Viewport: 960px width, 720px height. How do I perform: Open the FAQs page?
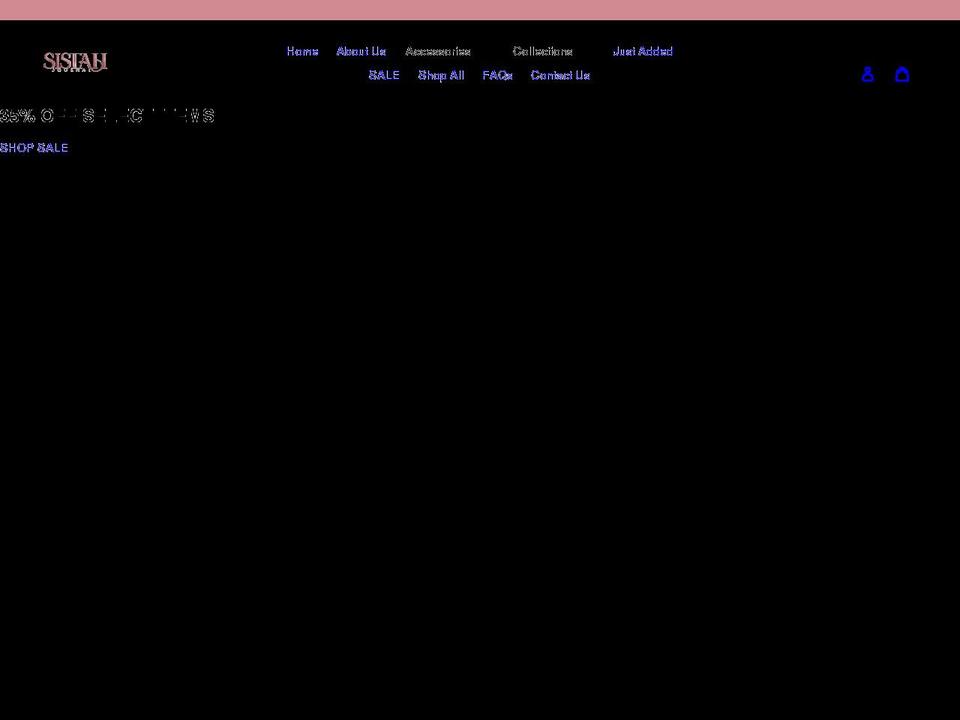(x=497, y=75)
